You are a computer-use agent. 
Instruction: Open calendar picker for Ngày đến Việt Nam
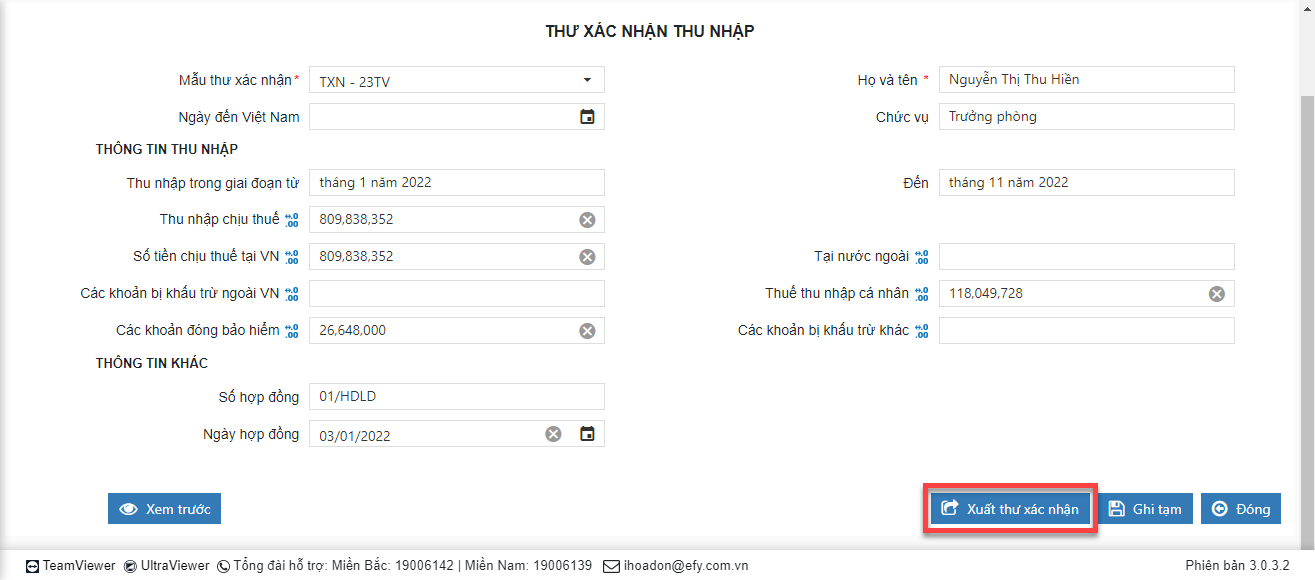(588, 117)
